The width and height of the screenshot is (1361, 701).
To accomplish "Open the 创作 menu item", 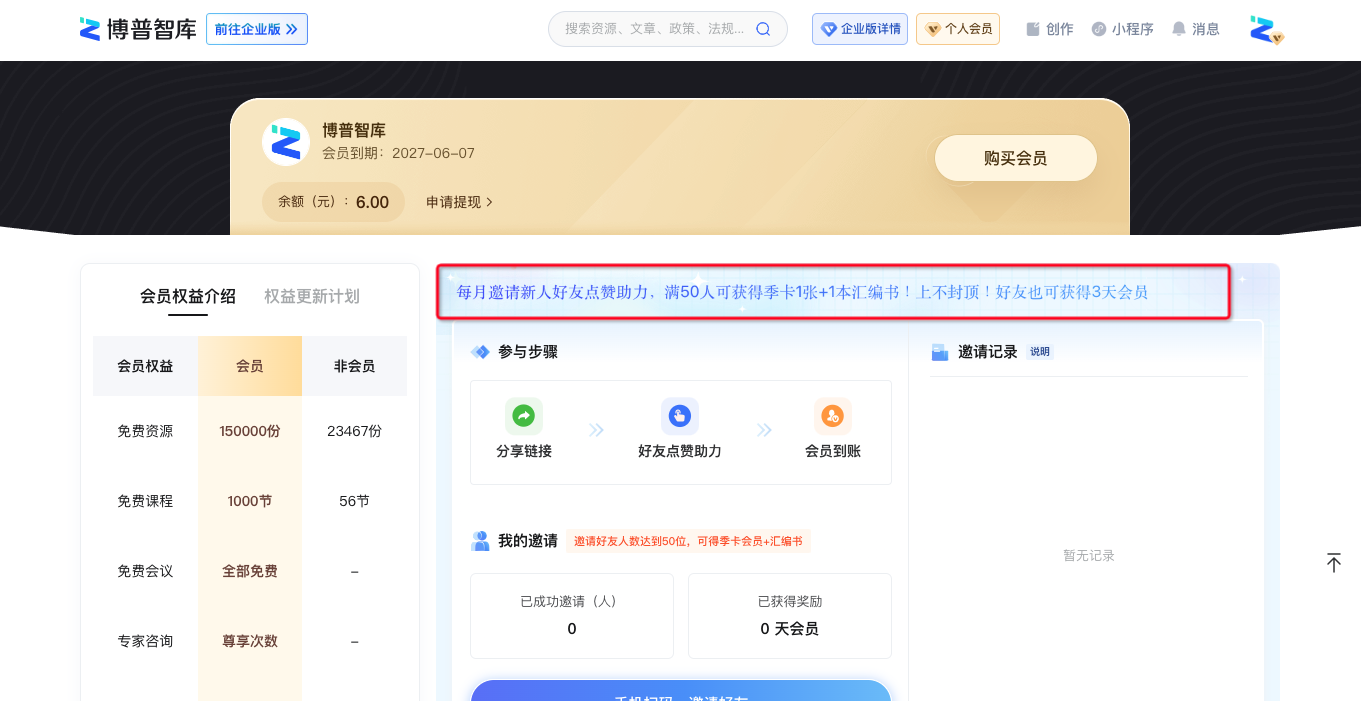I will [x=1050, y=29].
